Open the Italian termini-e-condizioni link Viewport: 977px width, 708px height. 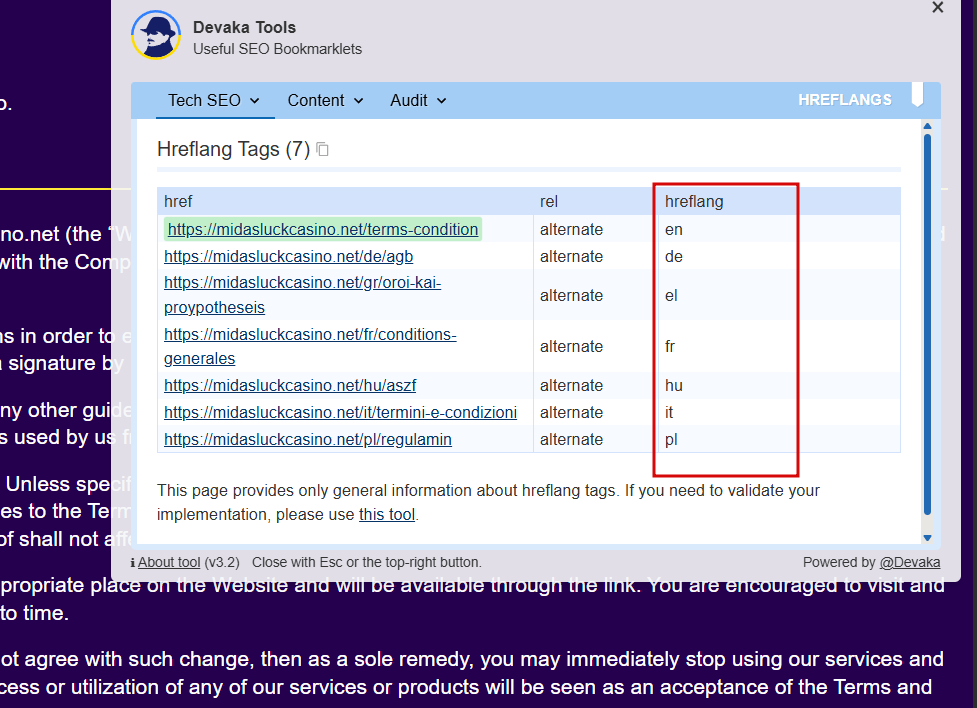(x=340, y=412)
